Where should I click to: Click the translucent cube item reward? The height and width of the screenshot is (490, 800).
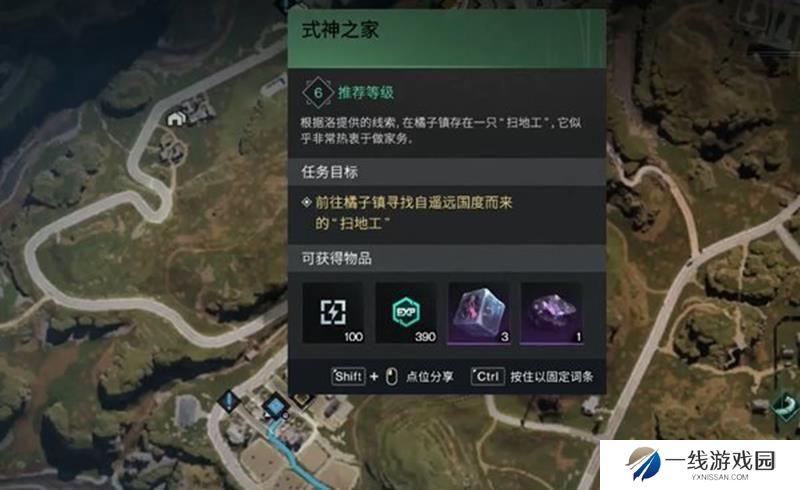tap(479, 313)
